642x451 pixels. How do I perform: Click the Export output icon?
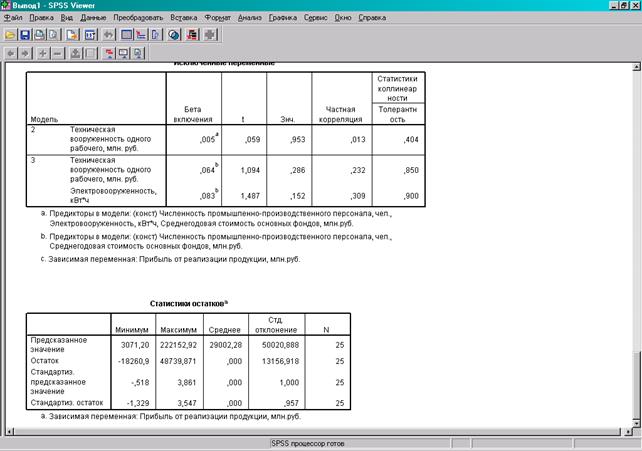pyautogui.click(x=72, y=35)
